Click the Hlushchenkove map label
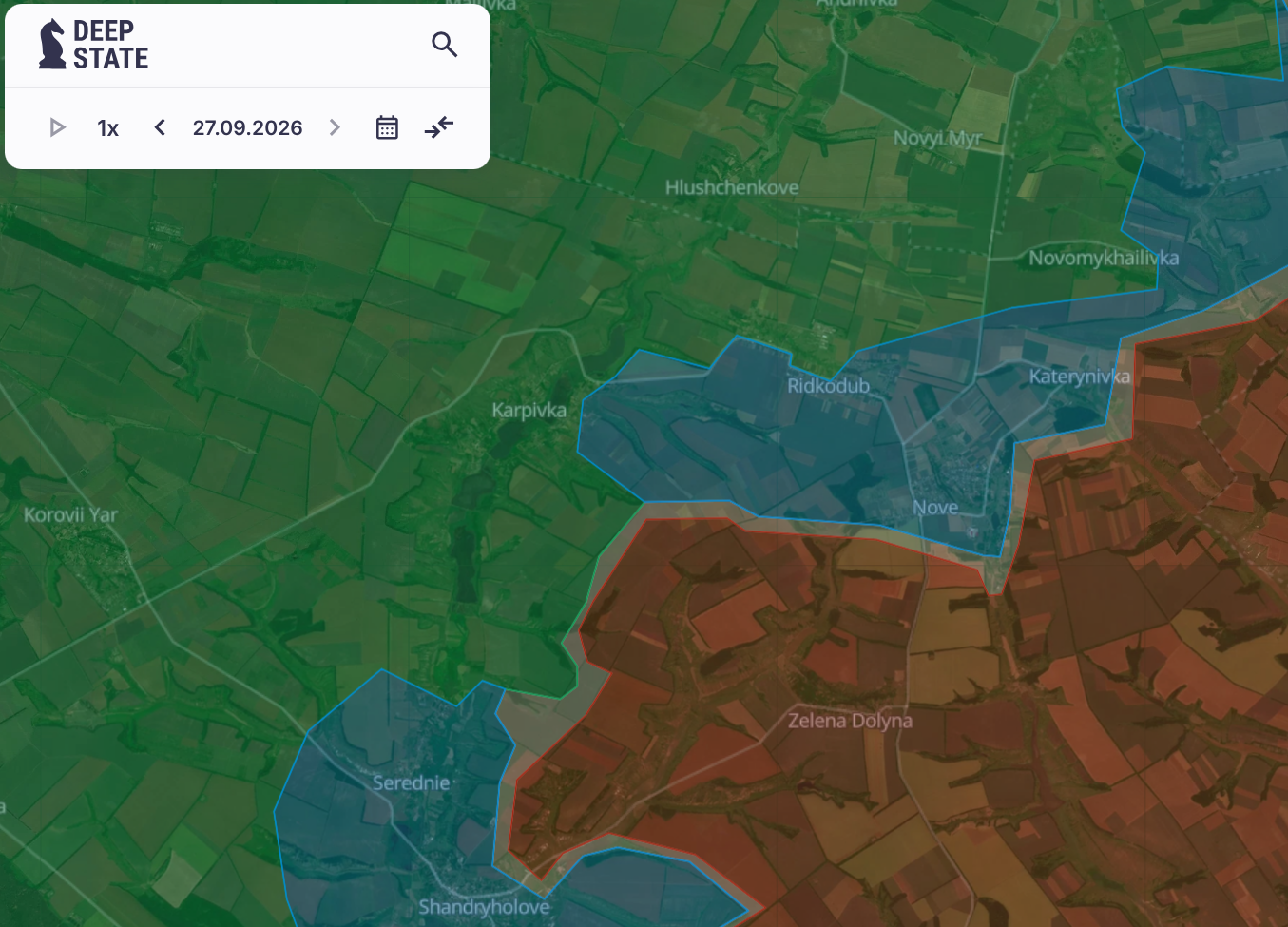The height and width of the screenshot is (927, 1288). pos(732,187)
